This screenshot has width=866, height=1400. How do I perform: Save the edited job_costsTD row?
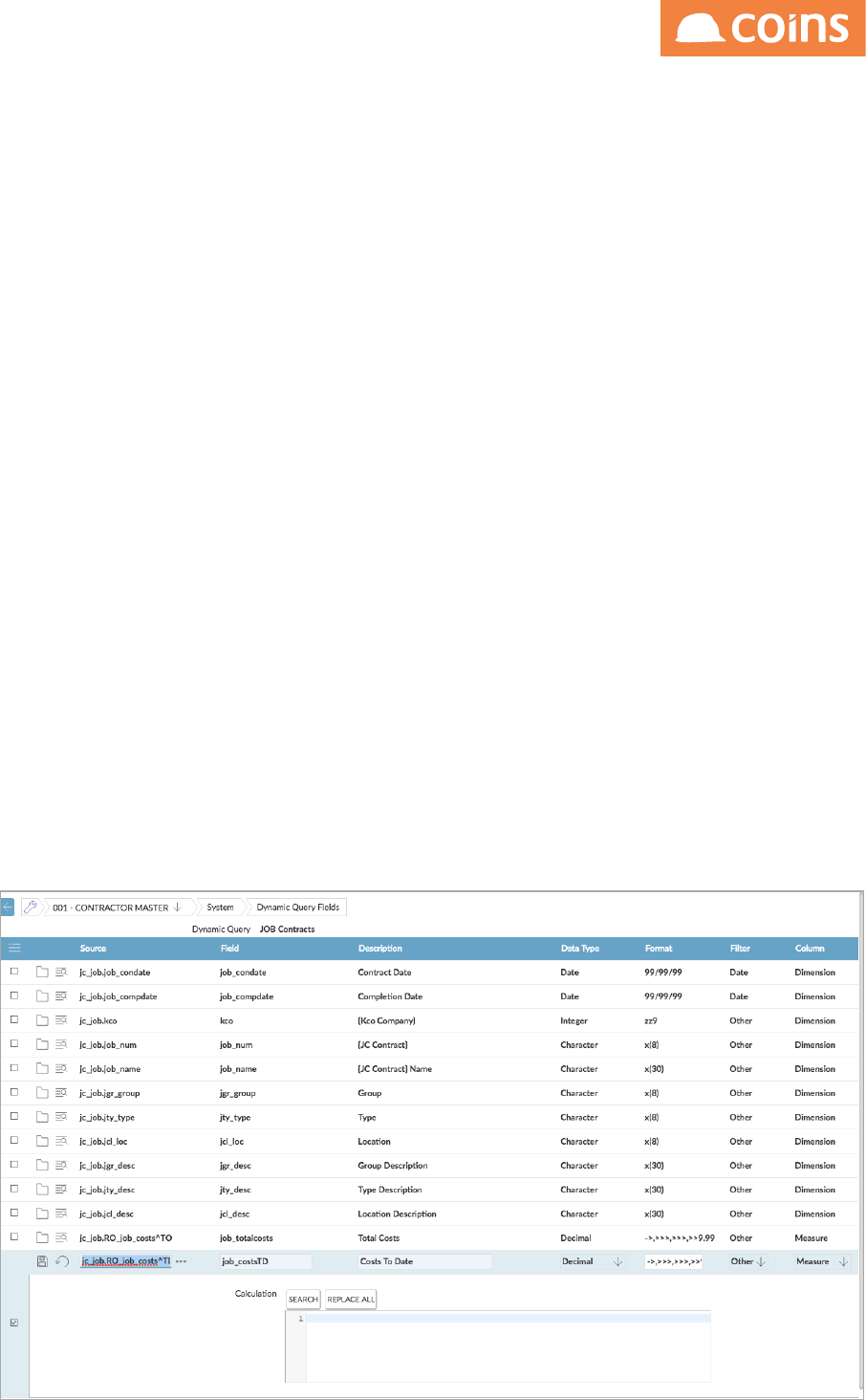pos(42,1261)
